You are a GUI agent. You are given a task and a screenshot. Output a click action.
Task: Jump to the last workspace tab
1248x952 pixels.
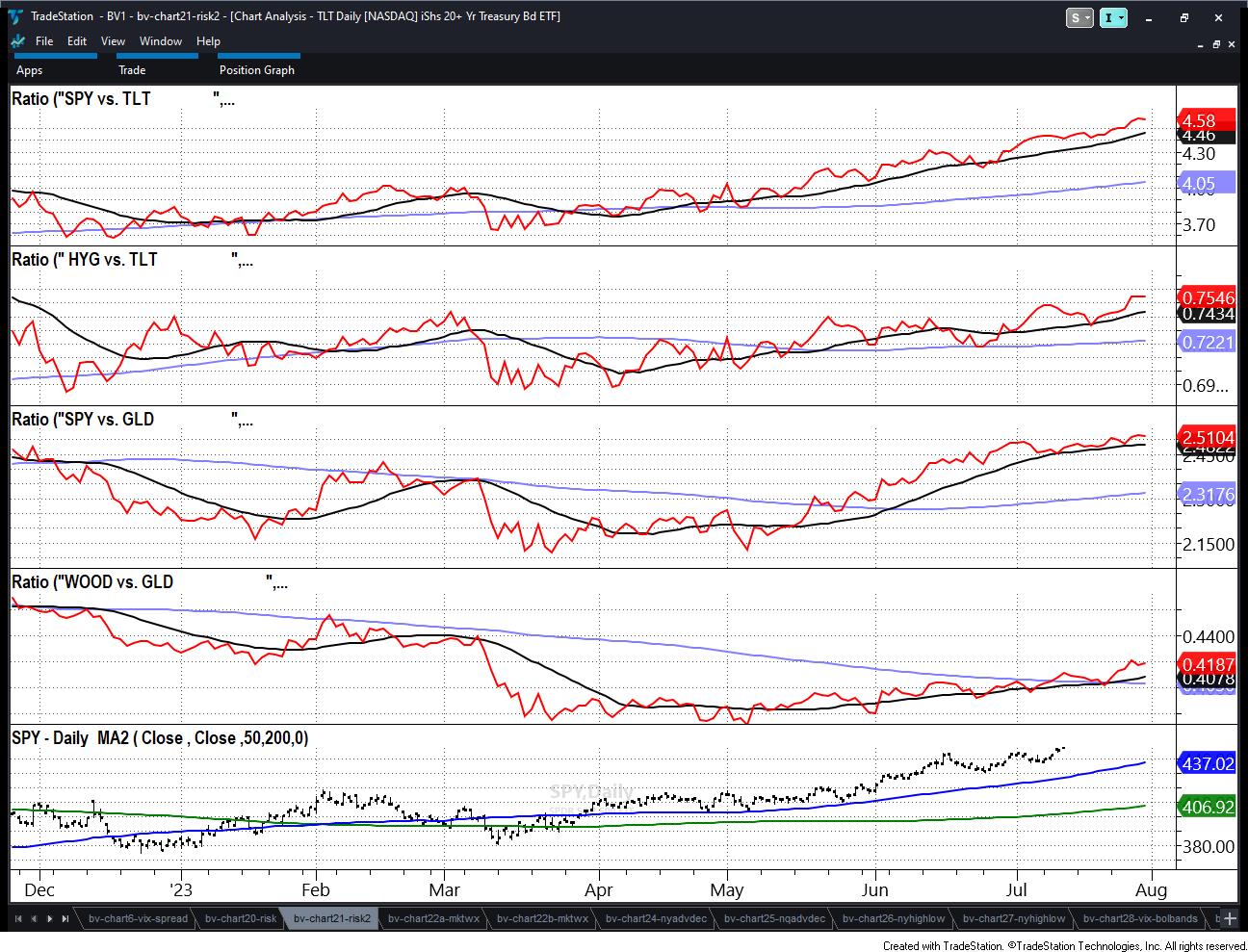[x=65, y=918]
